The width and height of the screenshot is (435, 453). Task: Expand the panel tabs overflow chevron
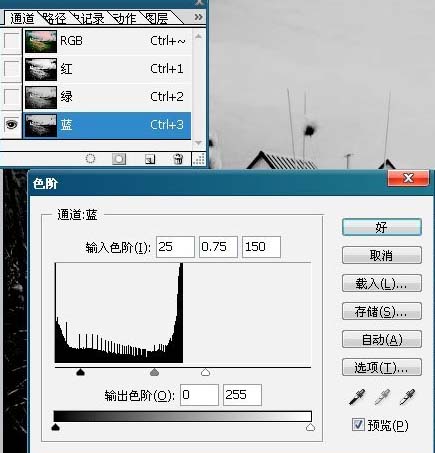199,17
